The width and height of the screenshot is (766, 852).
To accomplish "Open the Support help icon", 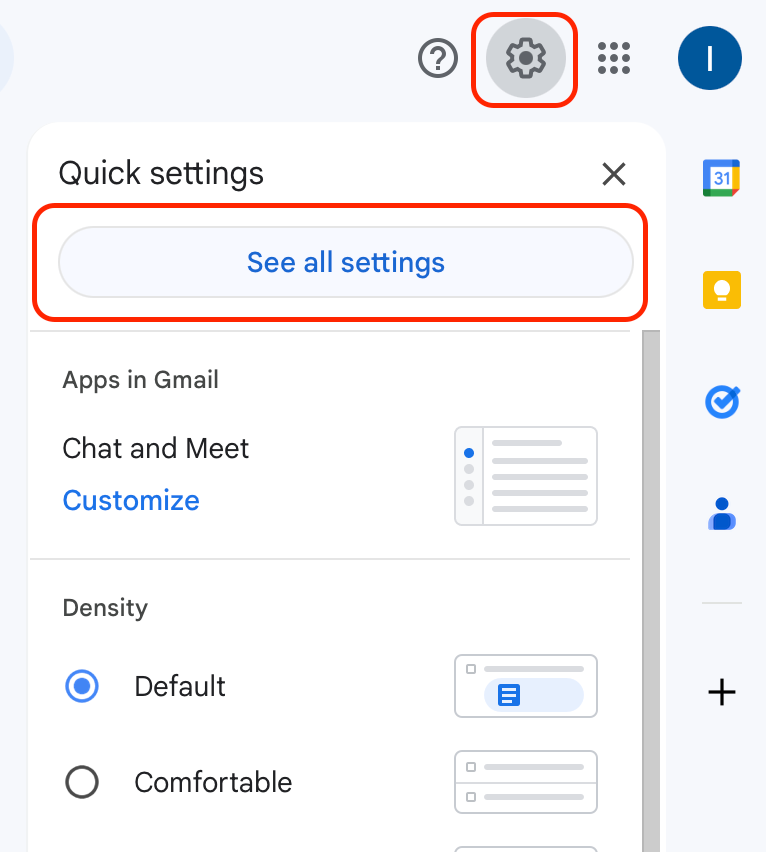I will pos(438,58).
